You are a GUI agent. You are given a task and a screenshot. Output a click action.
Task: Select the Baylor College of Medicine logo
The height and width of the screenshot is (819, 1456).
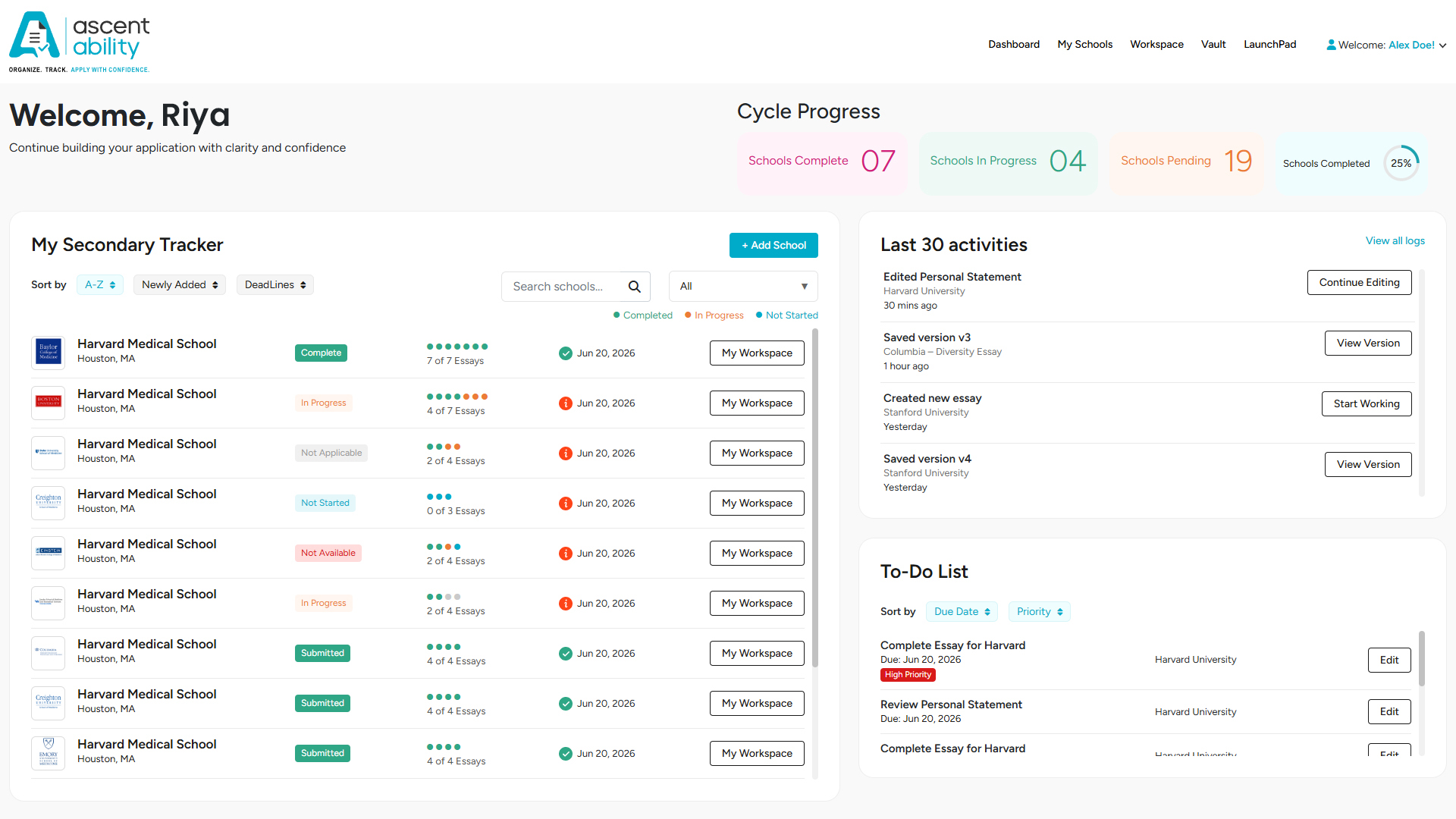point(49,353)
